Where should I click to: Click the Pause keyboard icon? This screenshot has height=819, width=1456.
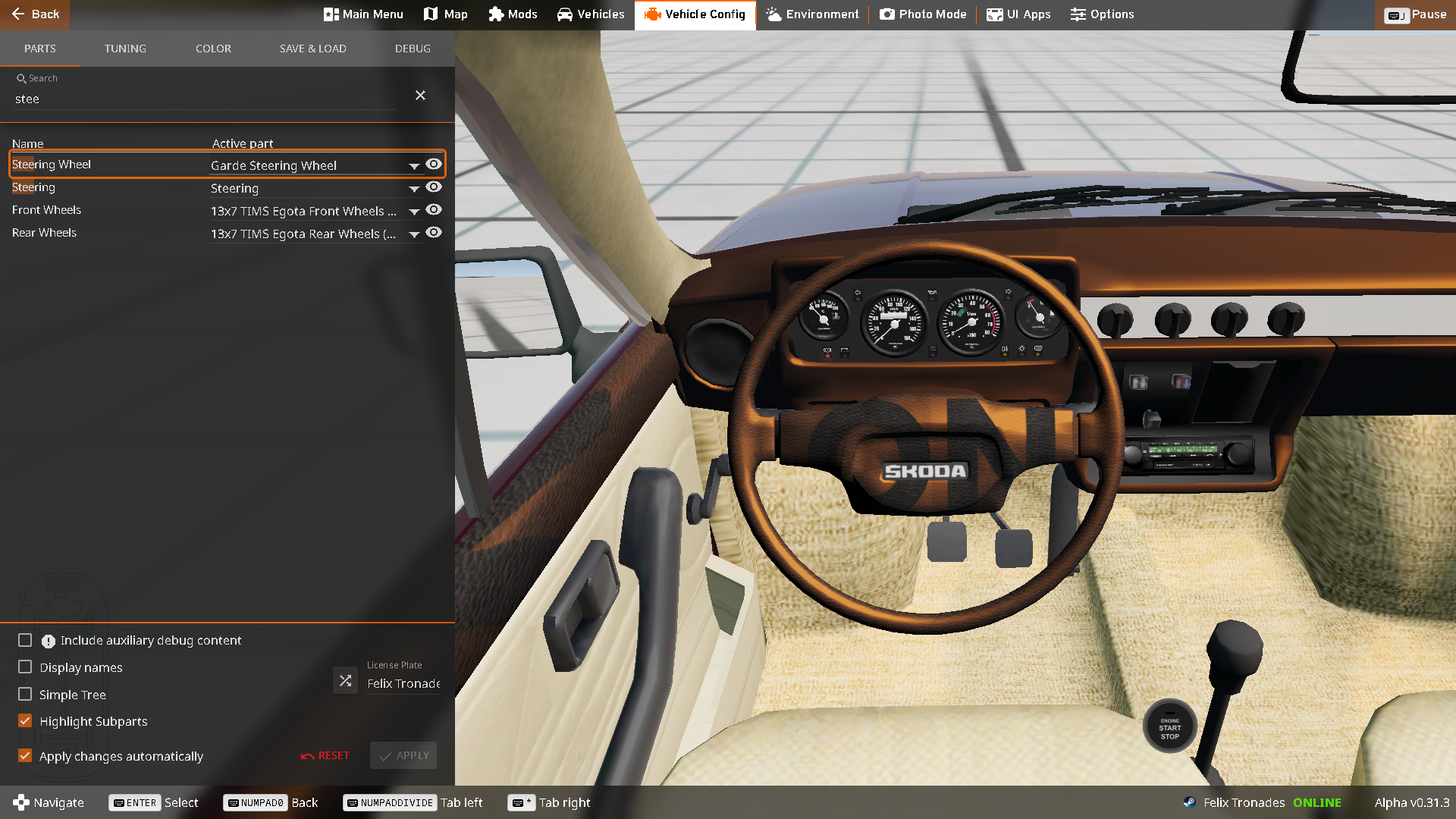(1396, 15)
